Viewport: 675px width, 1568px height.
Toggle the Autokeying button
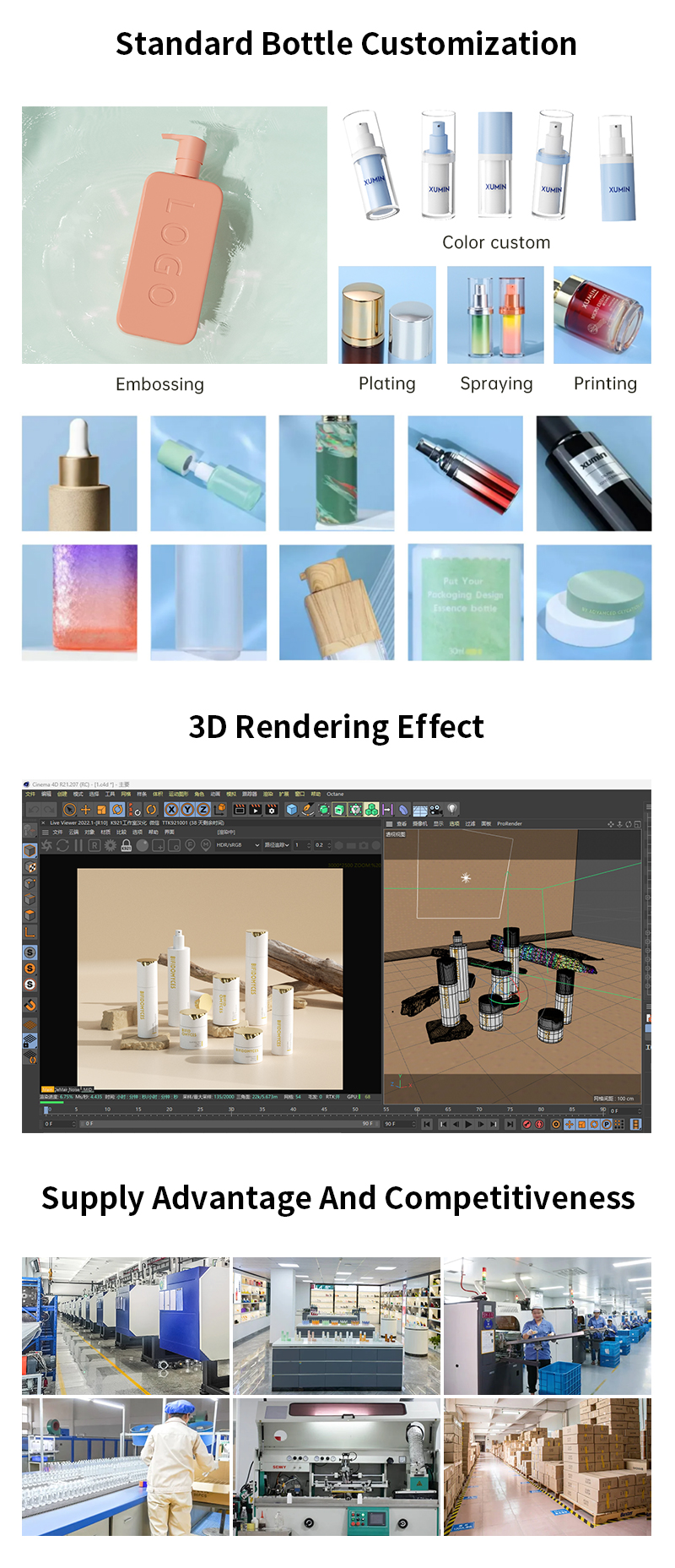[x=539, y=1124]
